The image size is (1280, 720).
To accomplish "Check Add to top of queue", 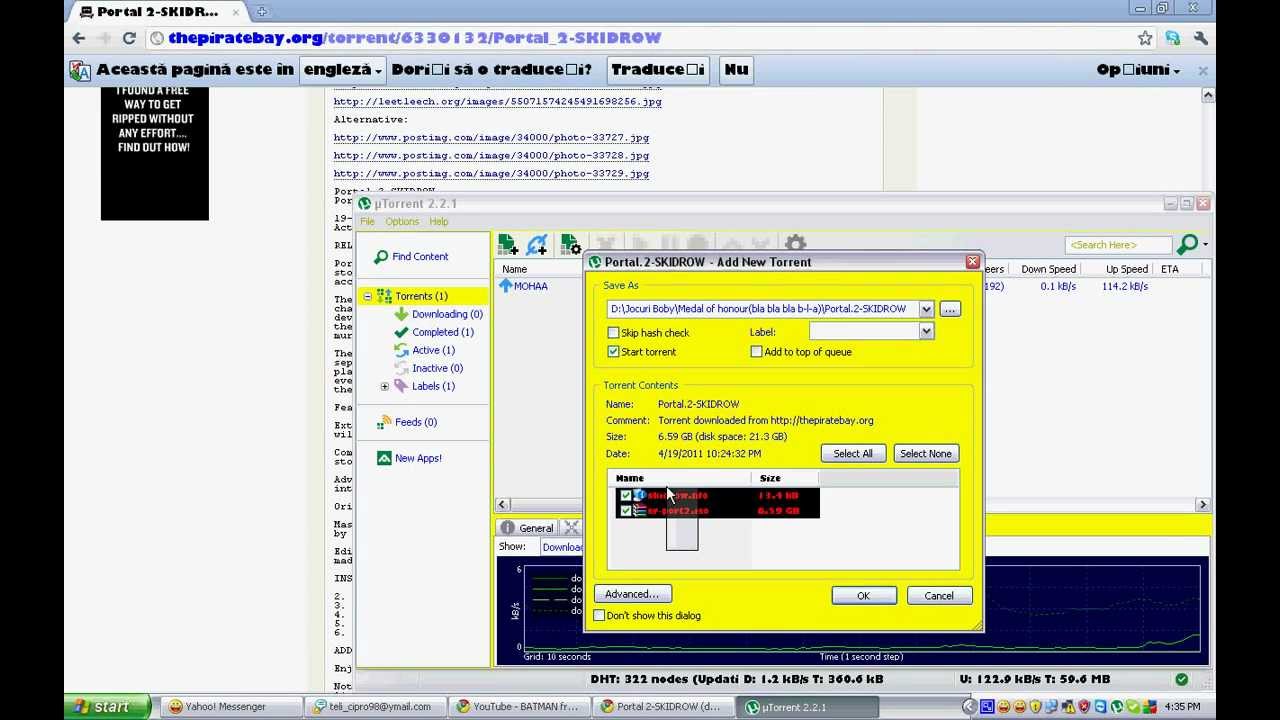I will (756, 352).
